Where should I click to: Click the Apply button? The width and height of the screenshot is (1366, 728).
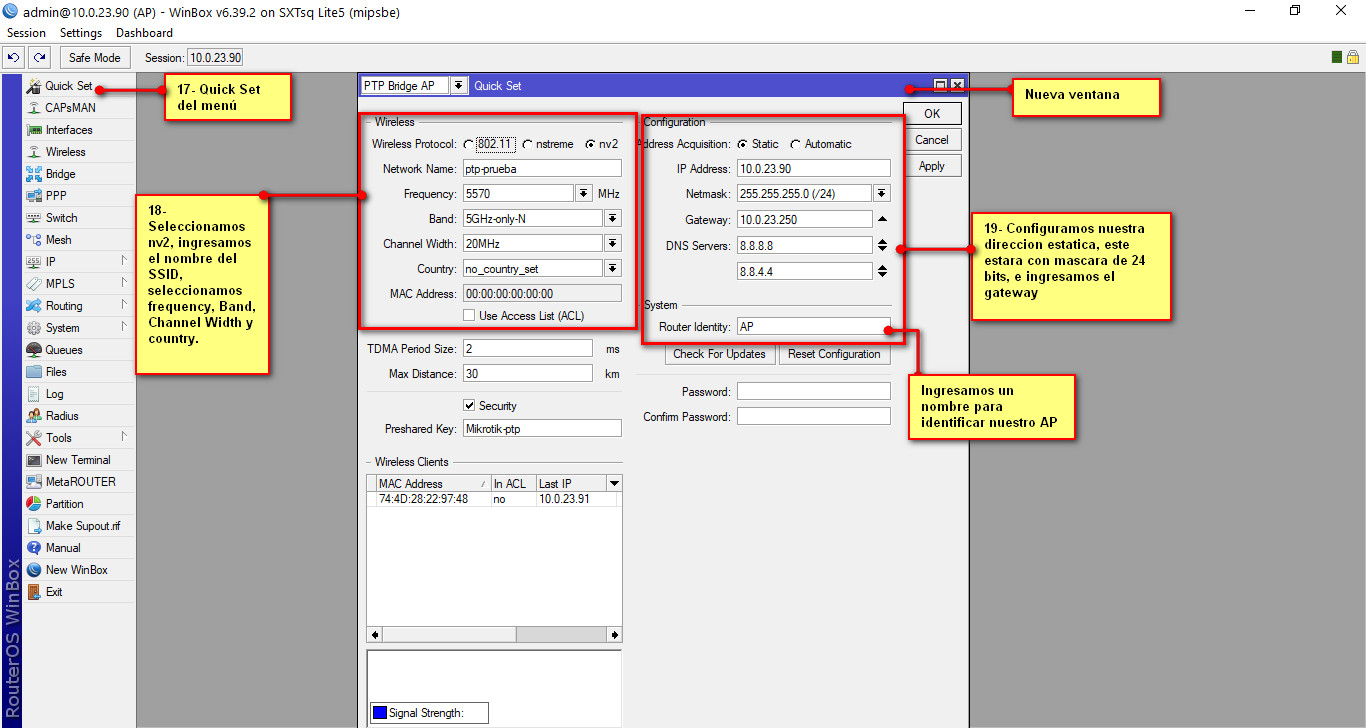[x=931, y=166]
